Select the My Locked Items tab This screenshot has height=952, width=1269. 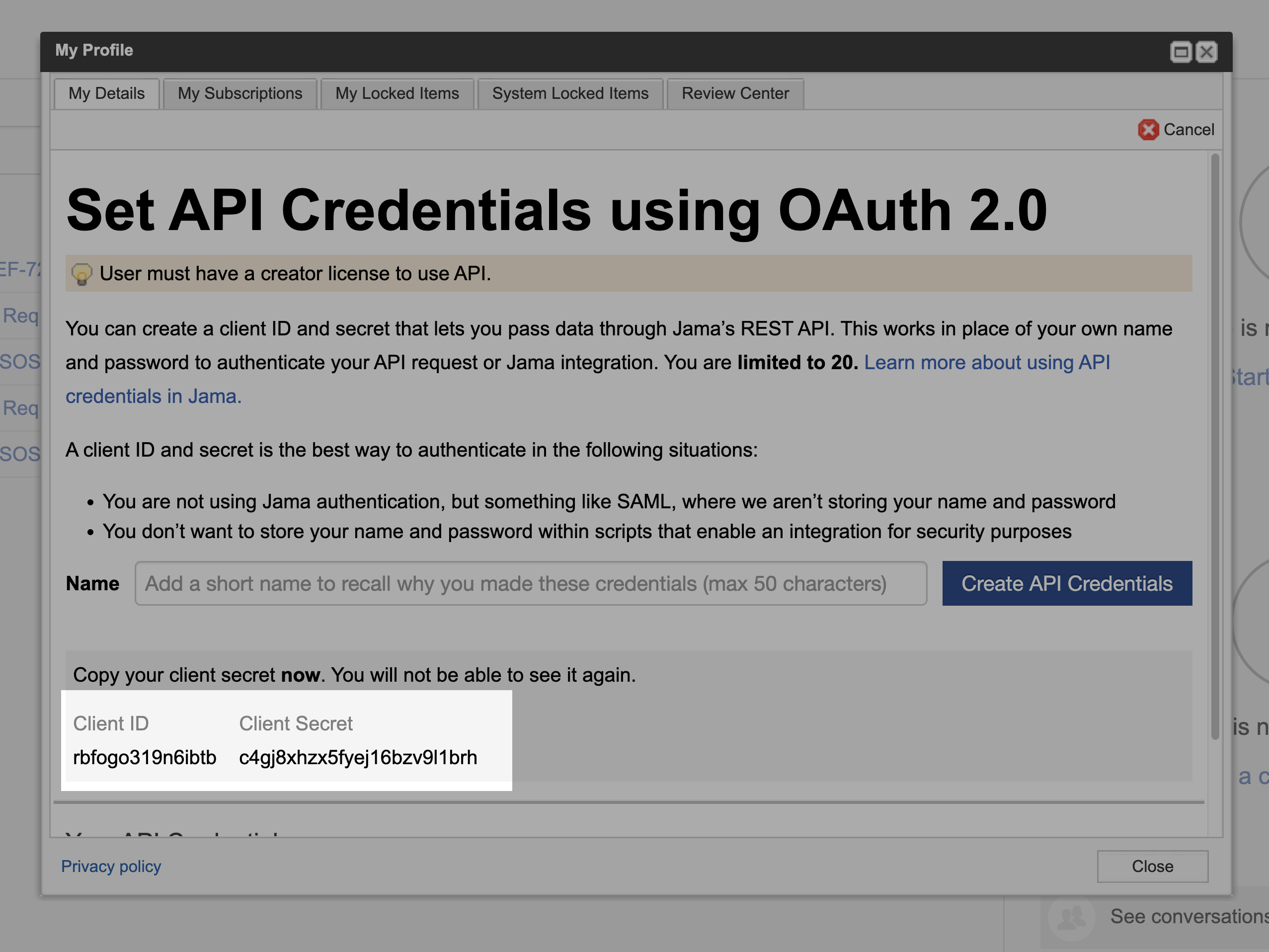click(397, 93)
